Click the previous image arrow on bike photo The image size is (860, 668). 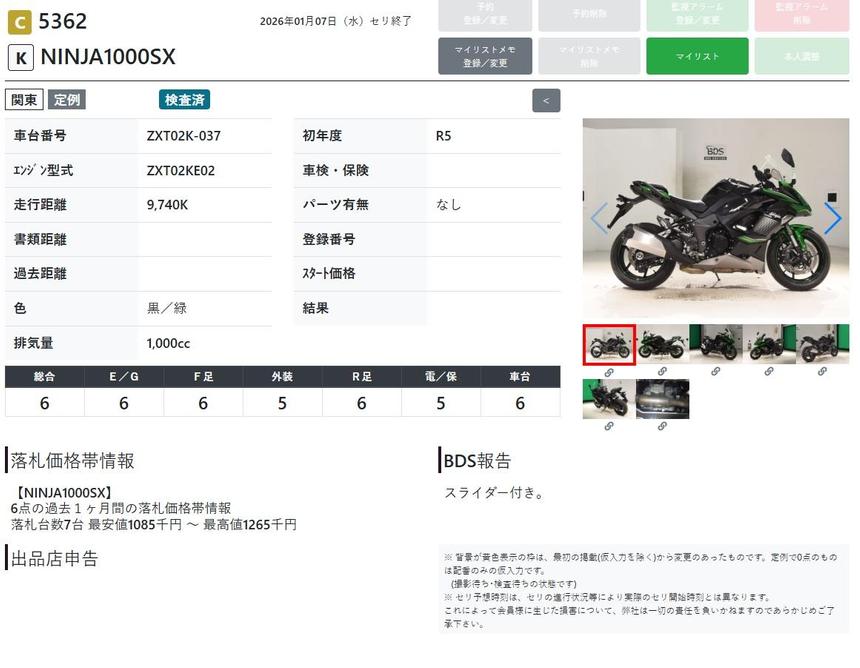pyautogui.click(x=599, y=218)
